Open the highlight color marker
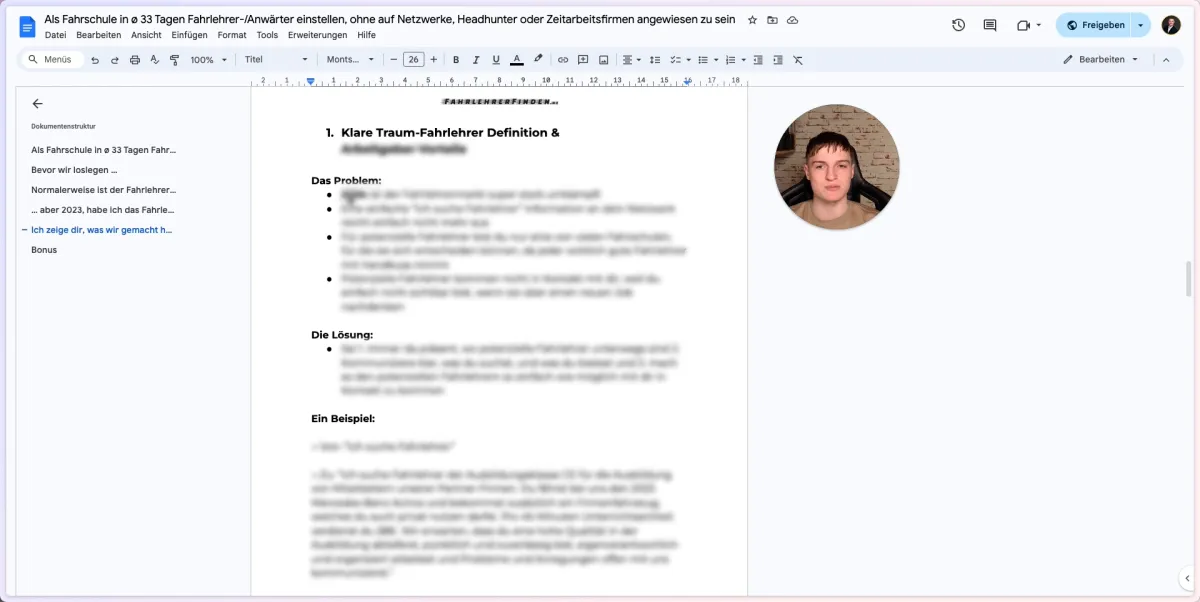Screen dimensions: 1200x602 tap(539, 60)
